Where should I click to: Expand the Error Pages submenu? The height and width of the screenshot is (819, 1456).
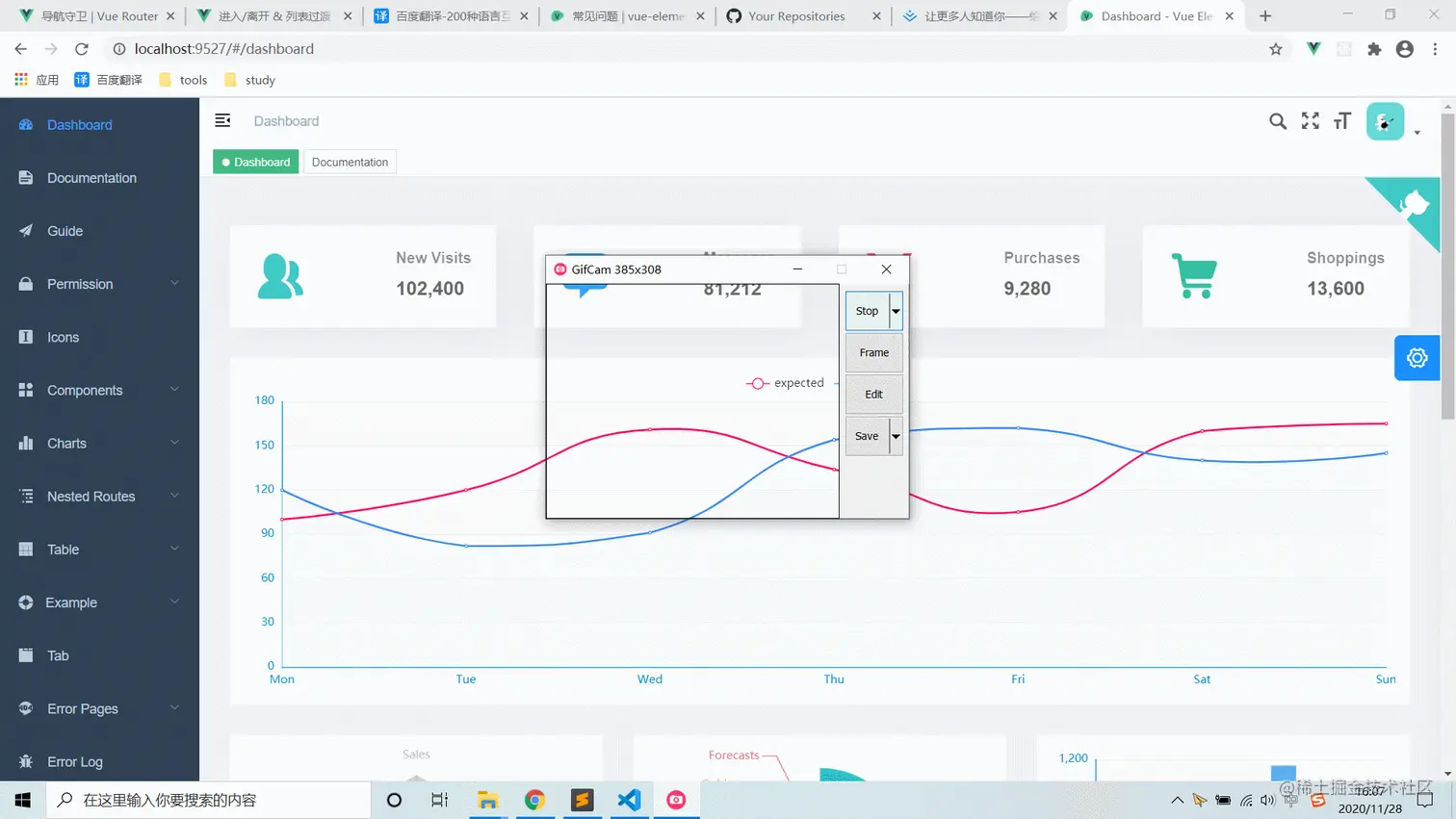99,708
